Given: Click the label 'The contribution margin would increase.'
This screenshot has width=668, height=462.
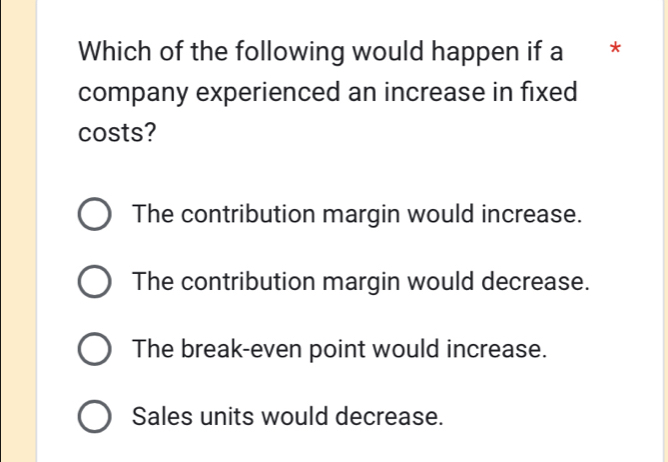Looking at the screenshot, I should (x=356, y=215).
